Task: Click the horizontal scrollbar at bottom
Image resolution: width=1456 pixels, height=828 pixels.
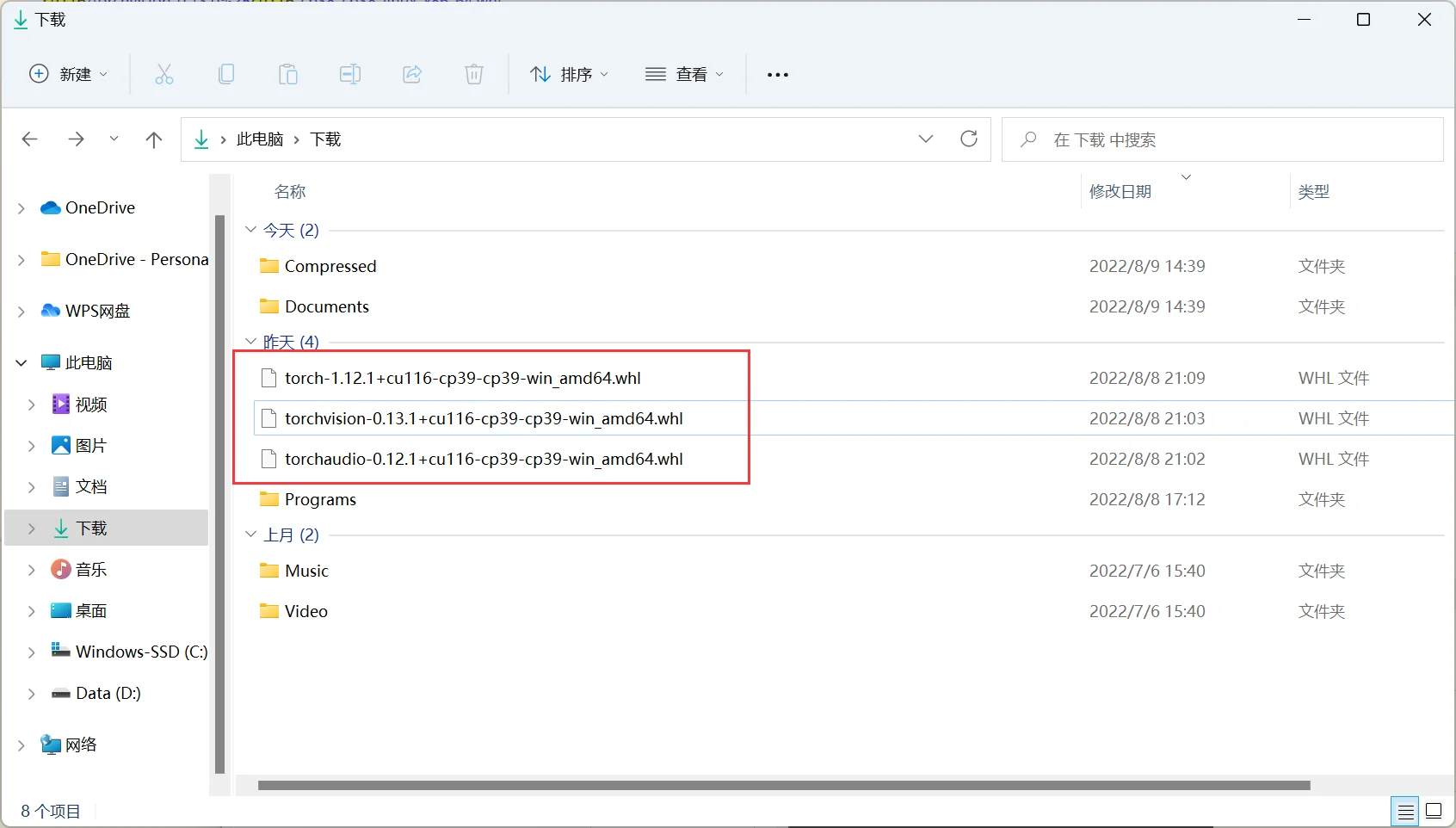Action: pyautogui.click(x=783, y=785)
